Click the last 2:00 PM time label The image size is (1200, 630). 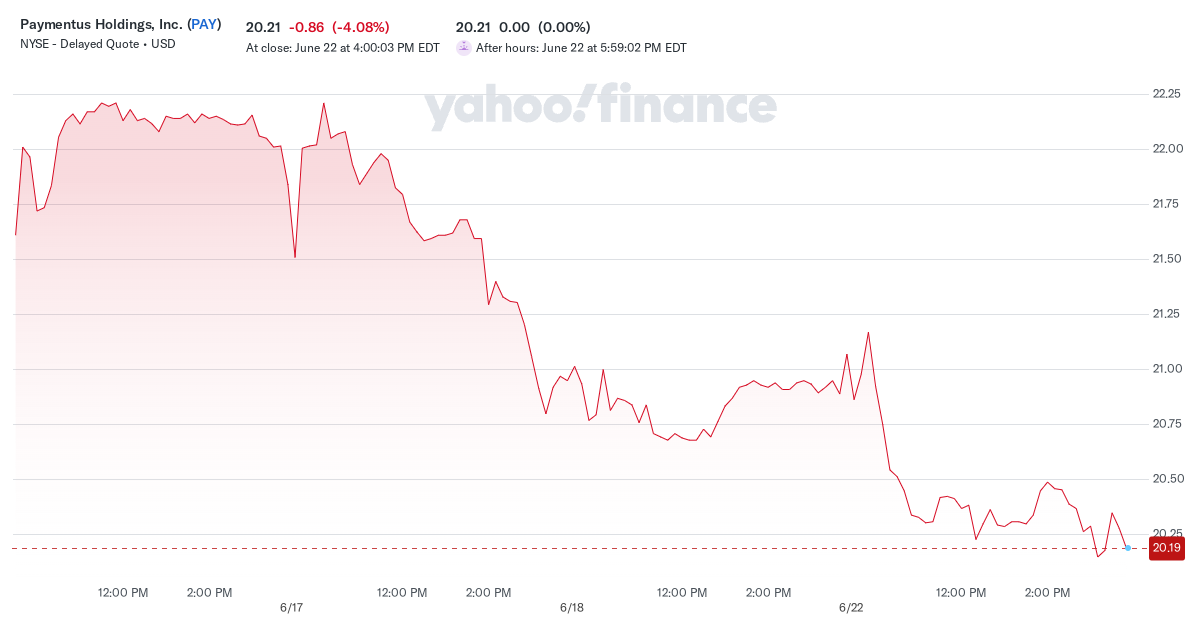coord(1047,593)
